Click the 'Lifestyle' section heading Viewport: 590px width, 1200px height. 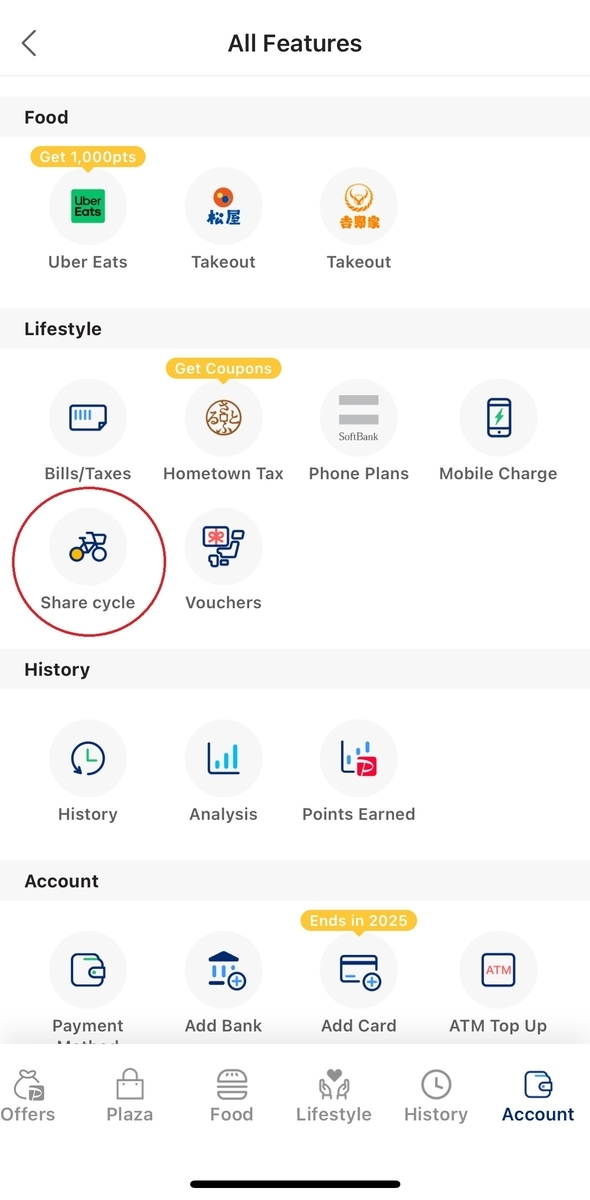pos(63,329)
